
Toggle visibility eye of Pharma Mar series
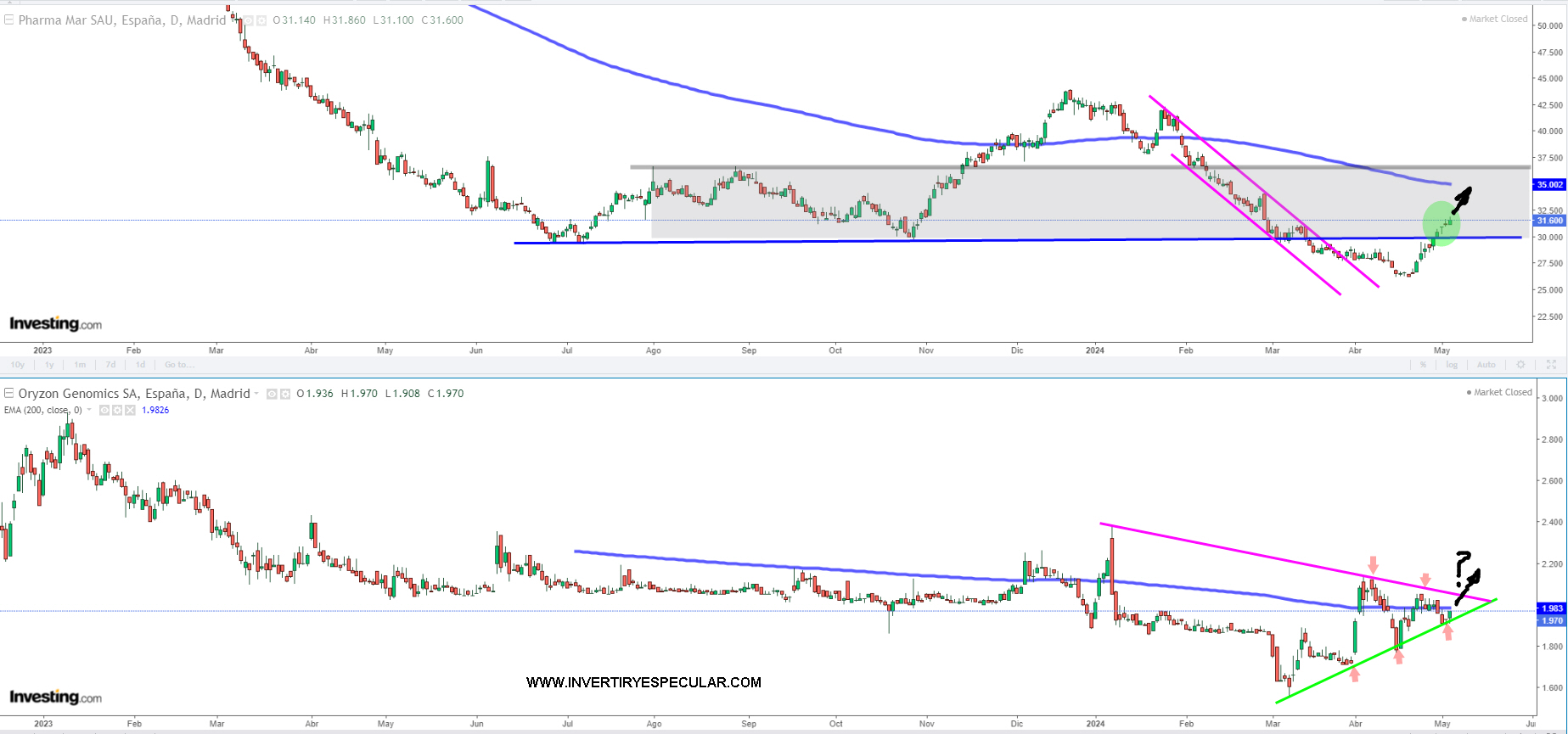coord(248,20)
